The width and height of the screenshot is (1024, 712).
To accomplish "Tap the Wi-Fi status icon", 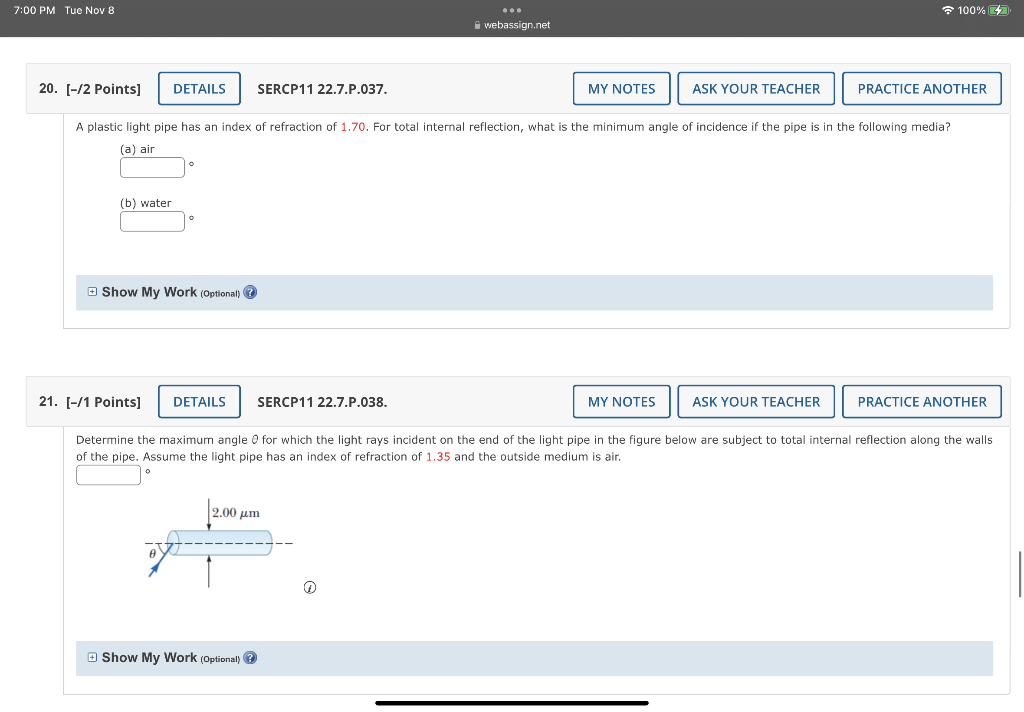I will (x=947, y=10).
